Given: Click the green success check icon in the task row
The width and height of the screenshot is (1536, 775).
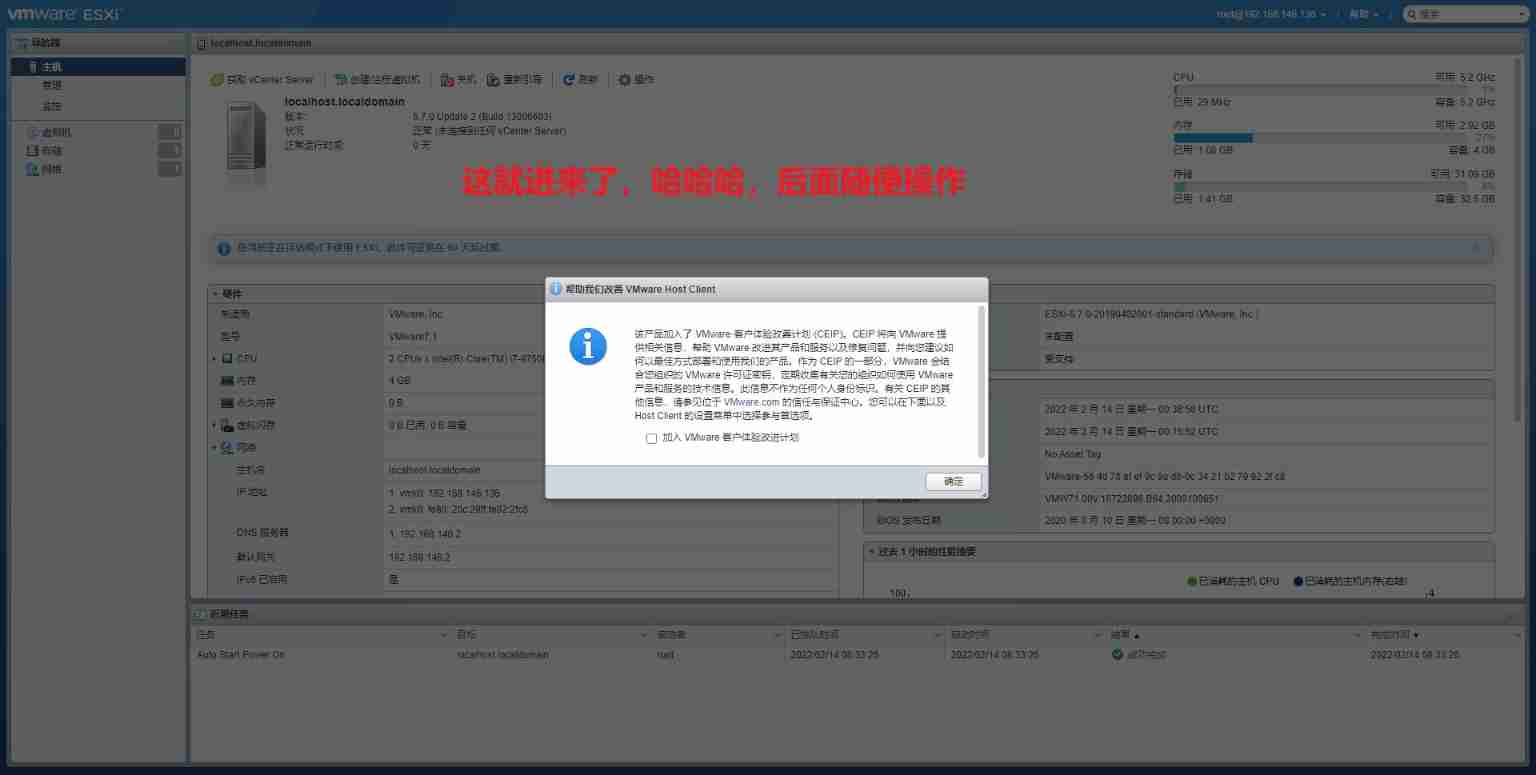Looking at the screenshot, I should pos(1117,655).
